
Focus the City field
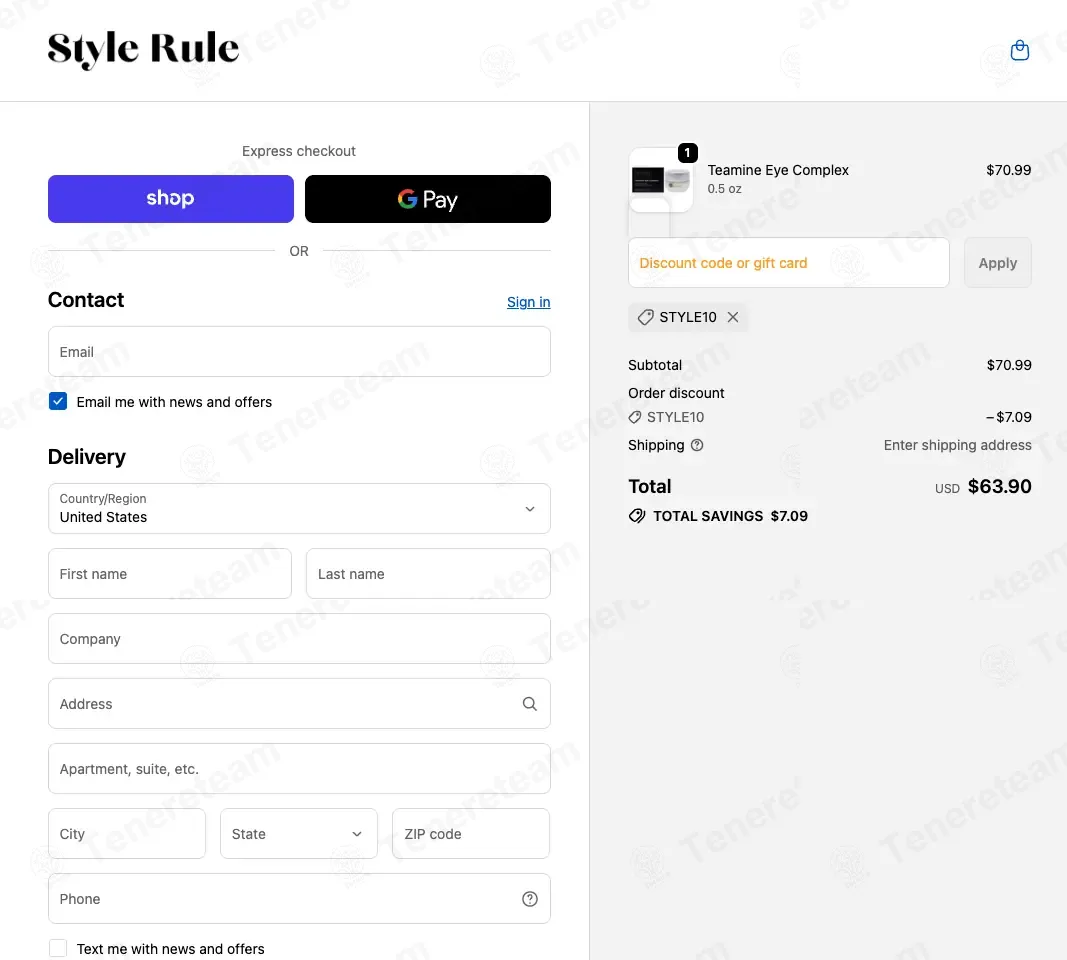(127, 833)
